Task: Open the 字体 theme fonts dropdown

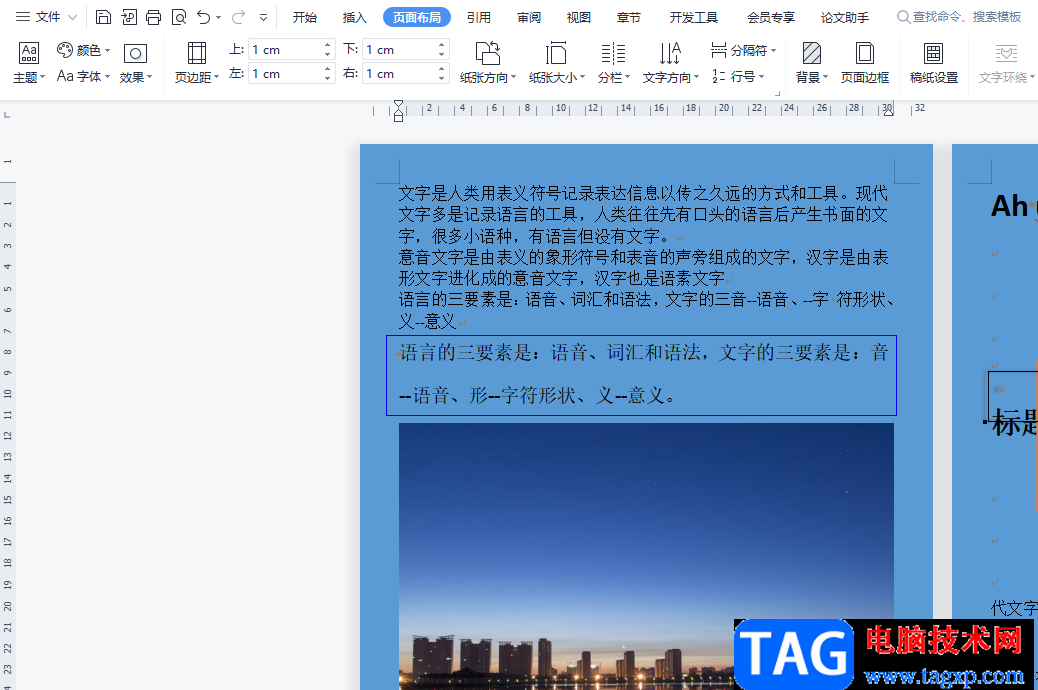Action: coord(84,76)
